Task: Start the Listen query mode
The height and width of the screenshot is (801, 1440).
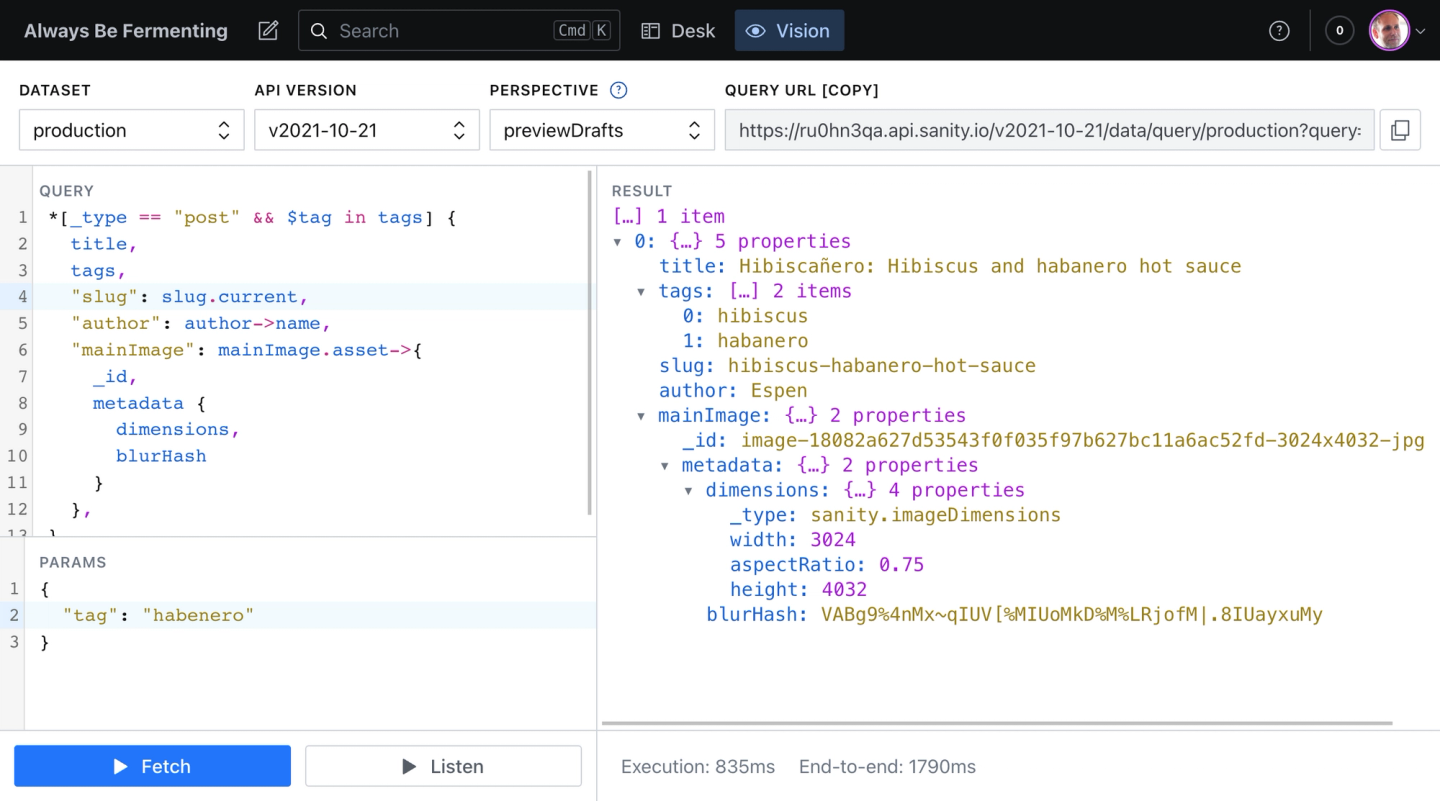Action: tap(443, 766)
